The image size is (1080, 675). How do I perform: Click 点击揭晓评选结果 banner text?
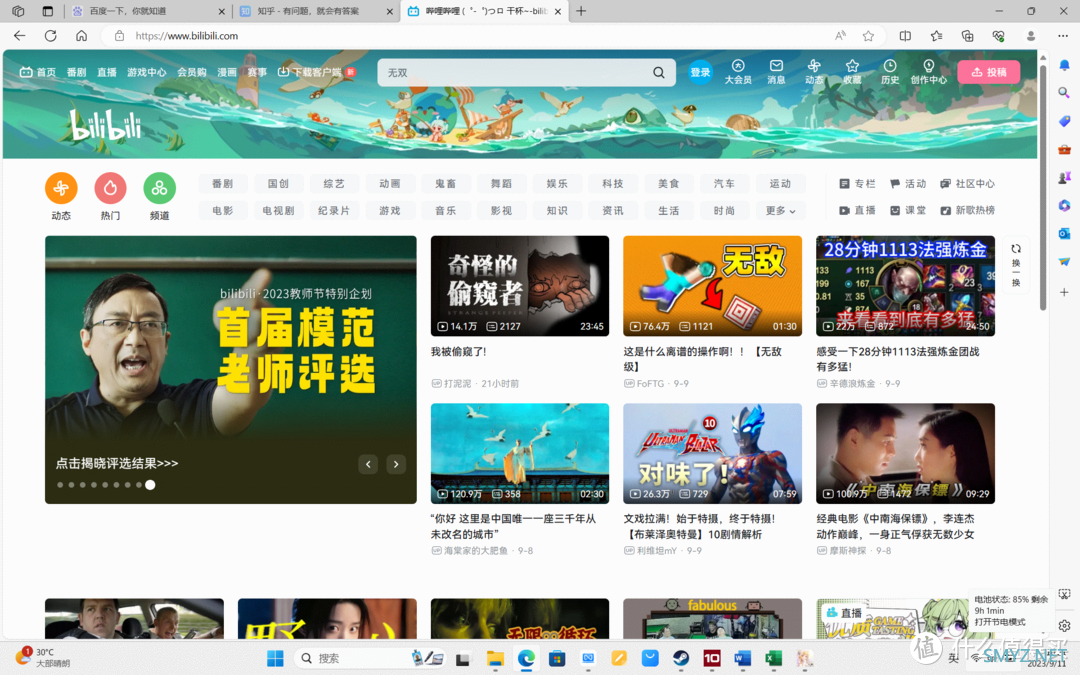[x=117, y=464]
